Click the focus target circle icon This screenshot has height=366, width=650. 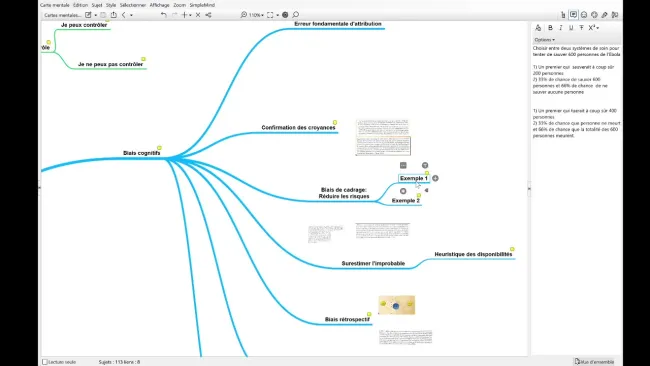285,15
